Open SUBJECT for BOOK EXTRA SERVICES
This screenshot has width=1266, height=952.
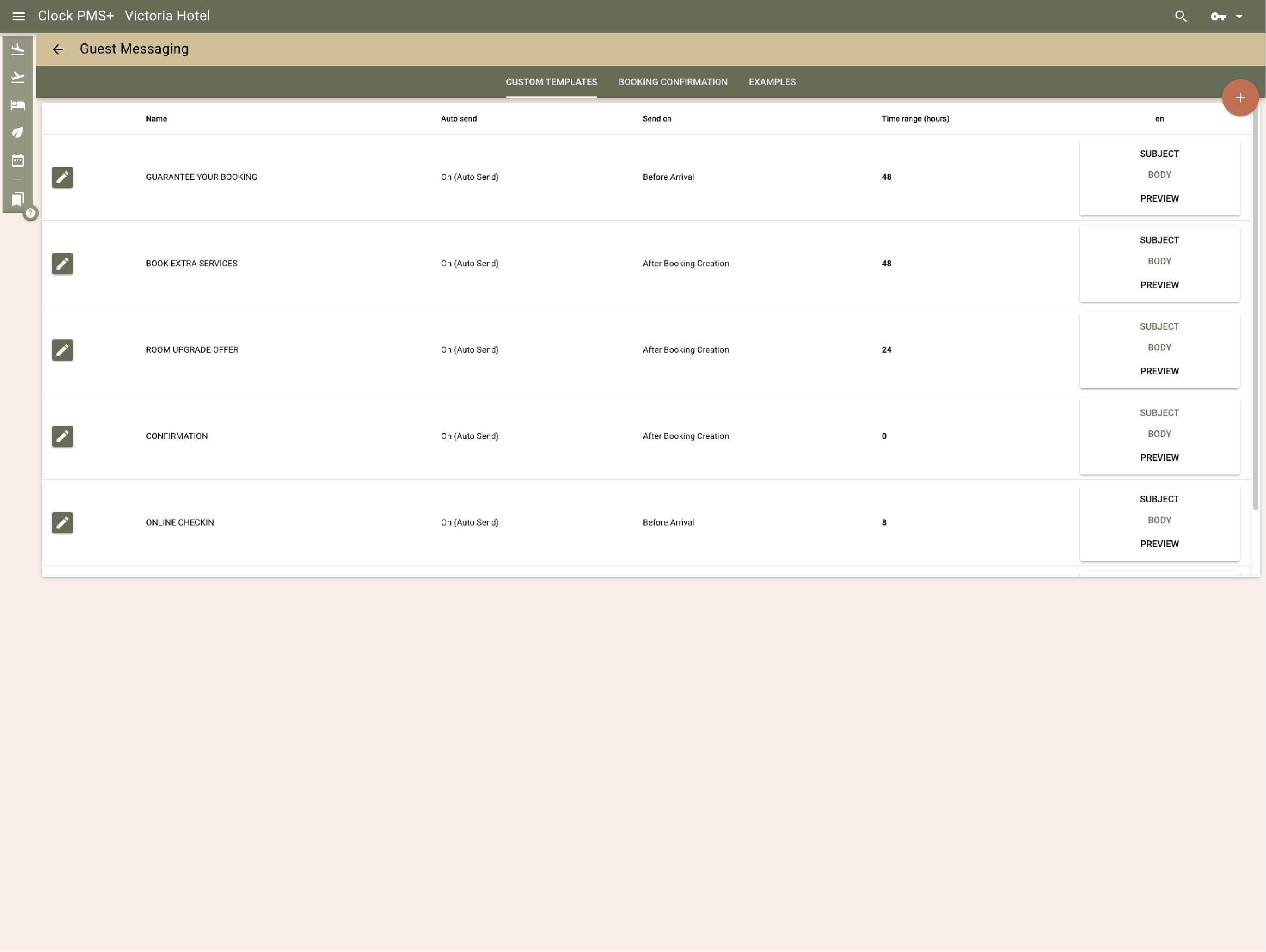click(x=1159, y=240)
